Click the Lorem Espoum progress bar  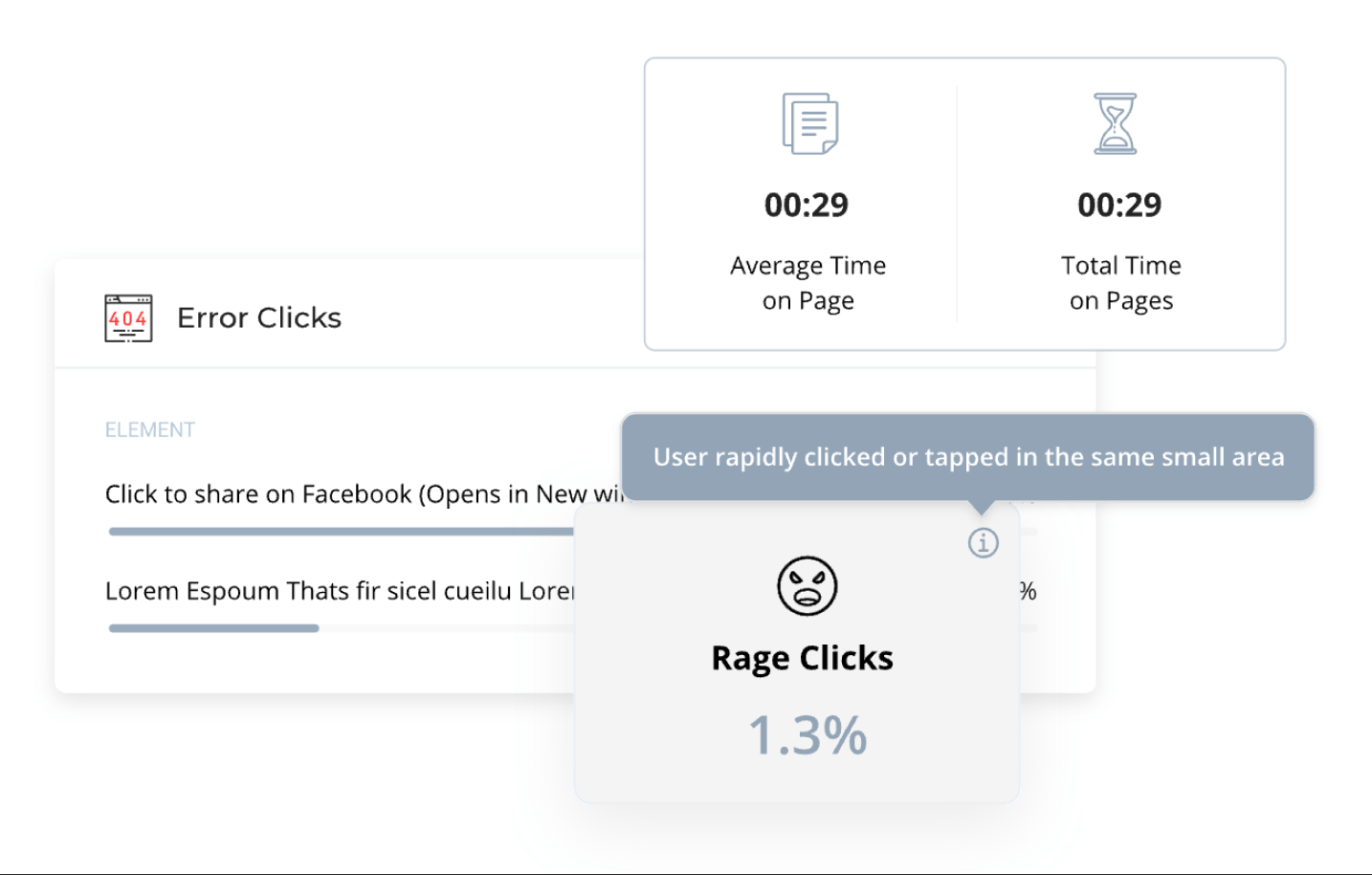tap(213, 628)
